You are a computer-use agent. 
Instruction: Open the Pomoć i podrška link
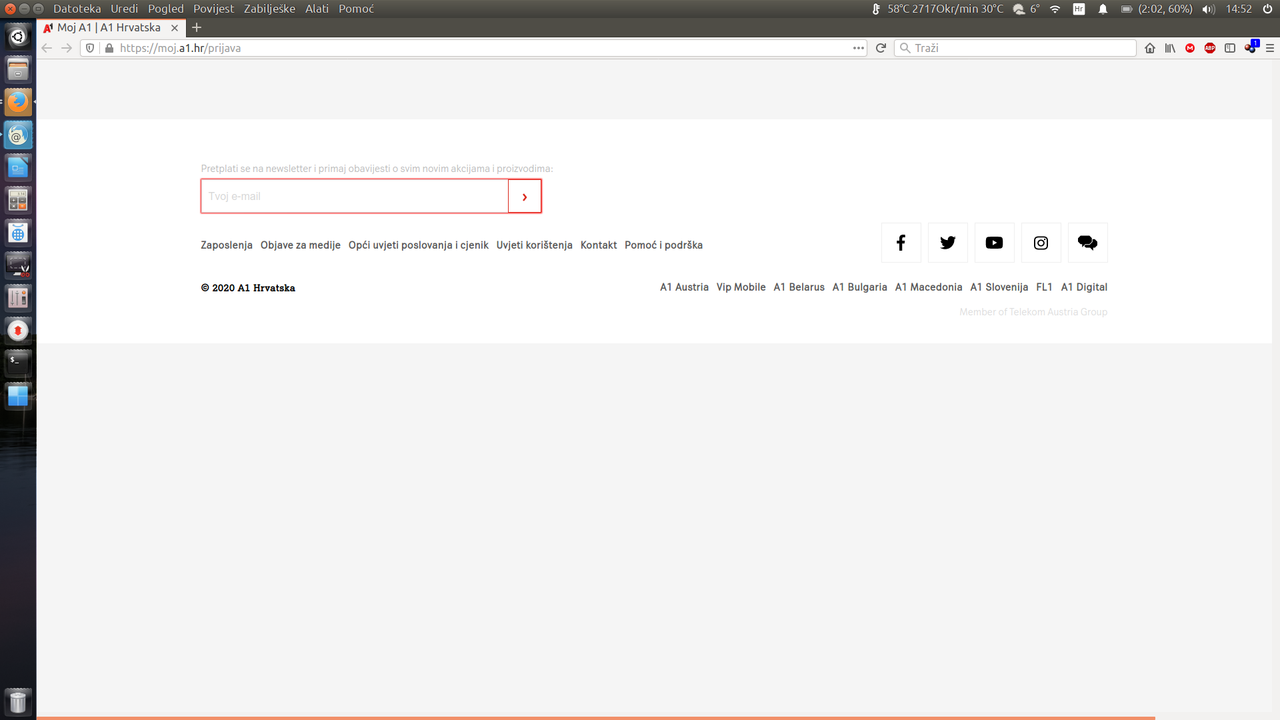(x=664, y=245)
